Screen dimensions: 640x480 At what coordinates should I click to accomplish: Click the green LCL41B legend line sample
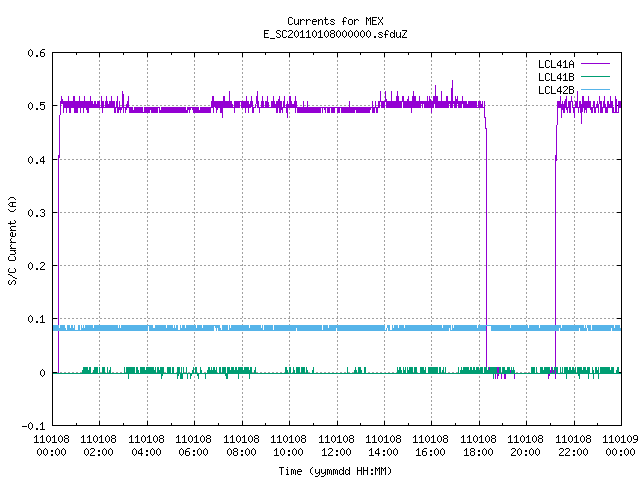[595, 76]
